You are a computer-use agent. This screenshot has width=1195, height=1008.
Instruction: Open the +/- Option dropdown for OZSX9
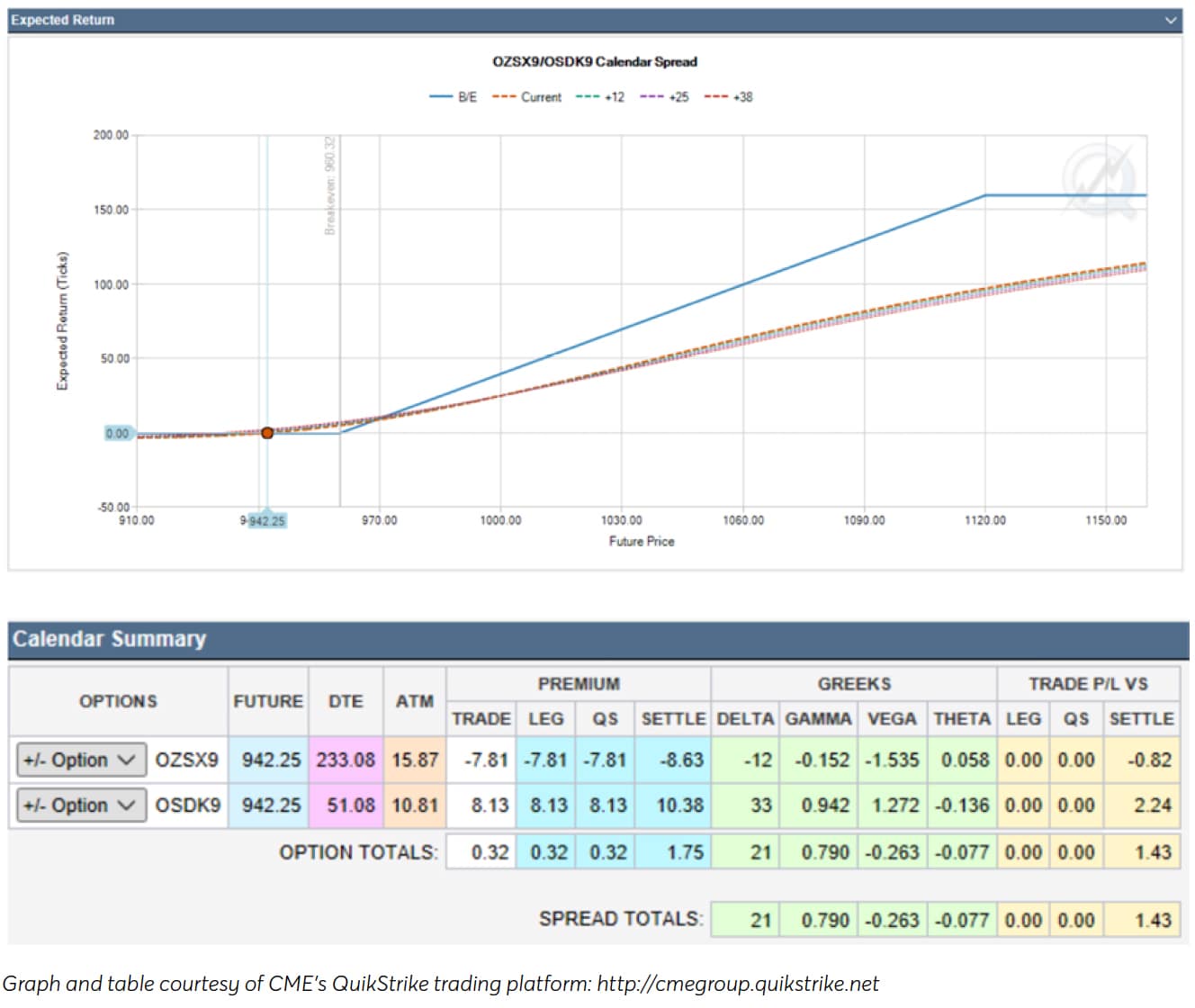tap(80, 760)
